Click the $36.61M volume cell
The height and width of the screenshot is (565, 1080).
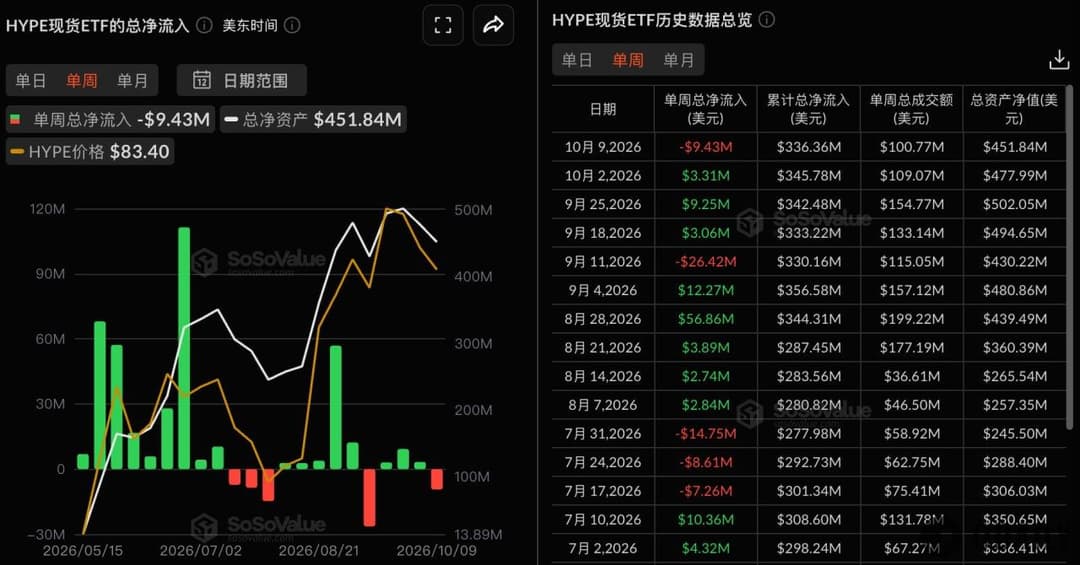(911, 376)
